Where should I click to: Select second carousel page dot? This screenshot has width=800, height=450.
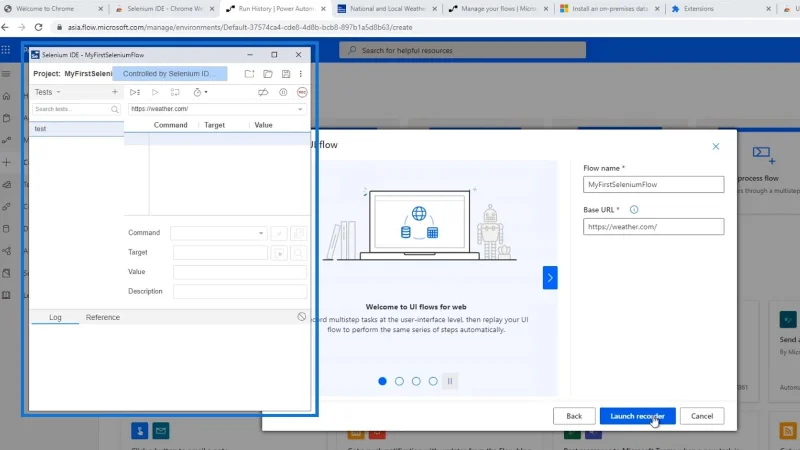pos(399,381)
